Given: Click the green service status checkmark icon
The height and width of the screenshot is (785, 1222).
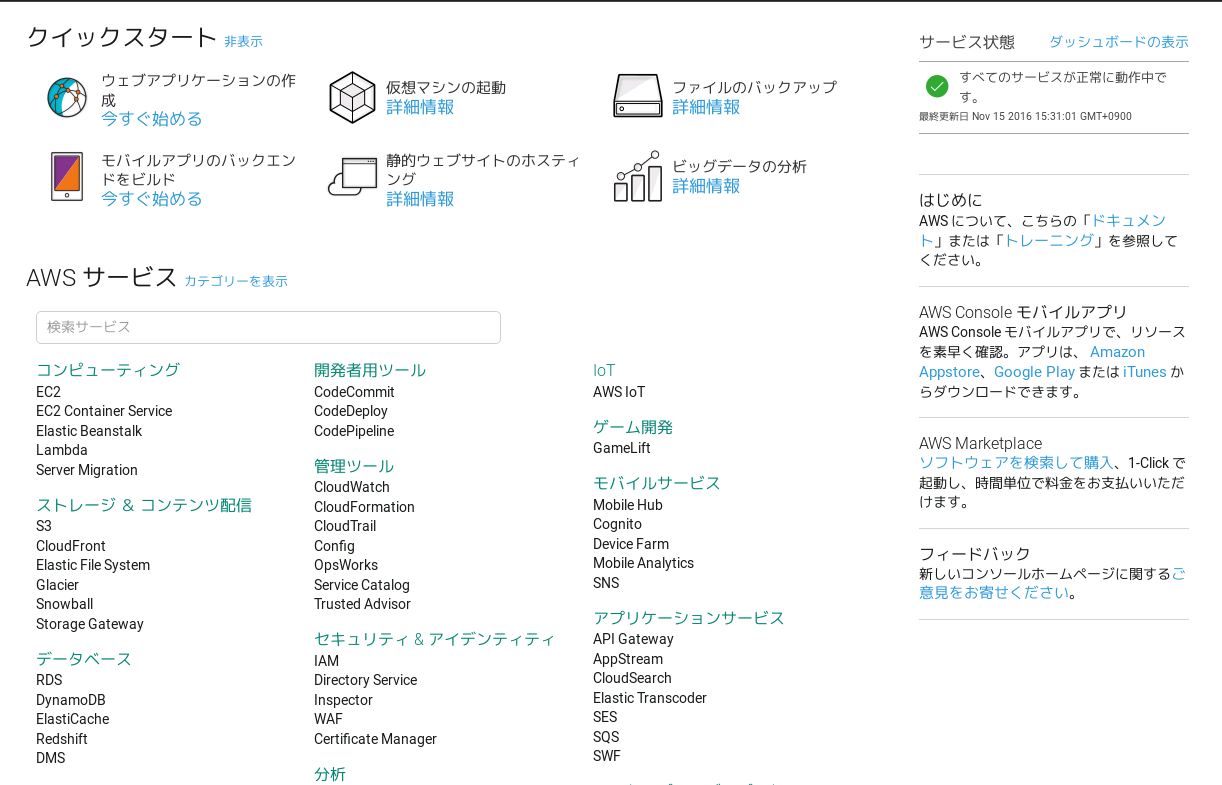Looking at the screenshot, I should [x=937, y=86].
